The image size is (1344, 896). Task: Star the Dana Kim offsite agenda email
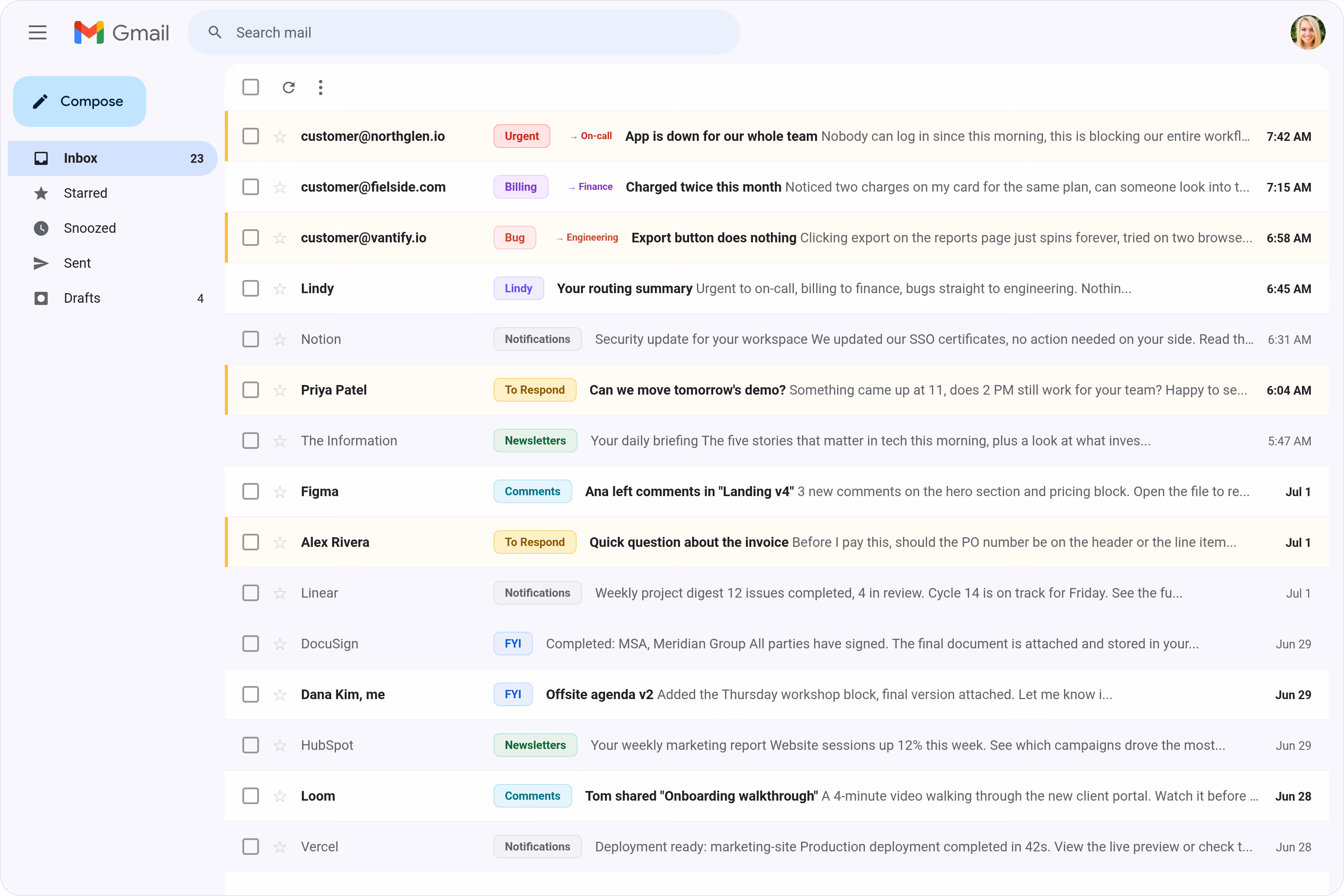click(x=280, y=695)
